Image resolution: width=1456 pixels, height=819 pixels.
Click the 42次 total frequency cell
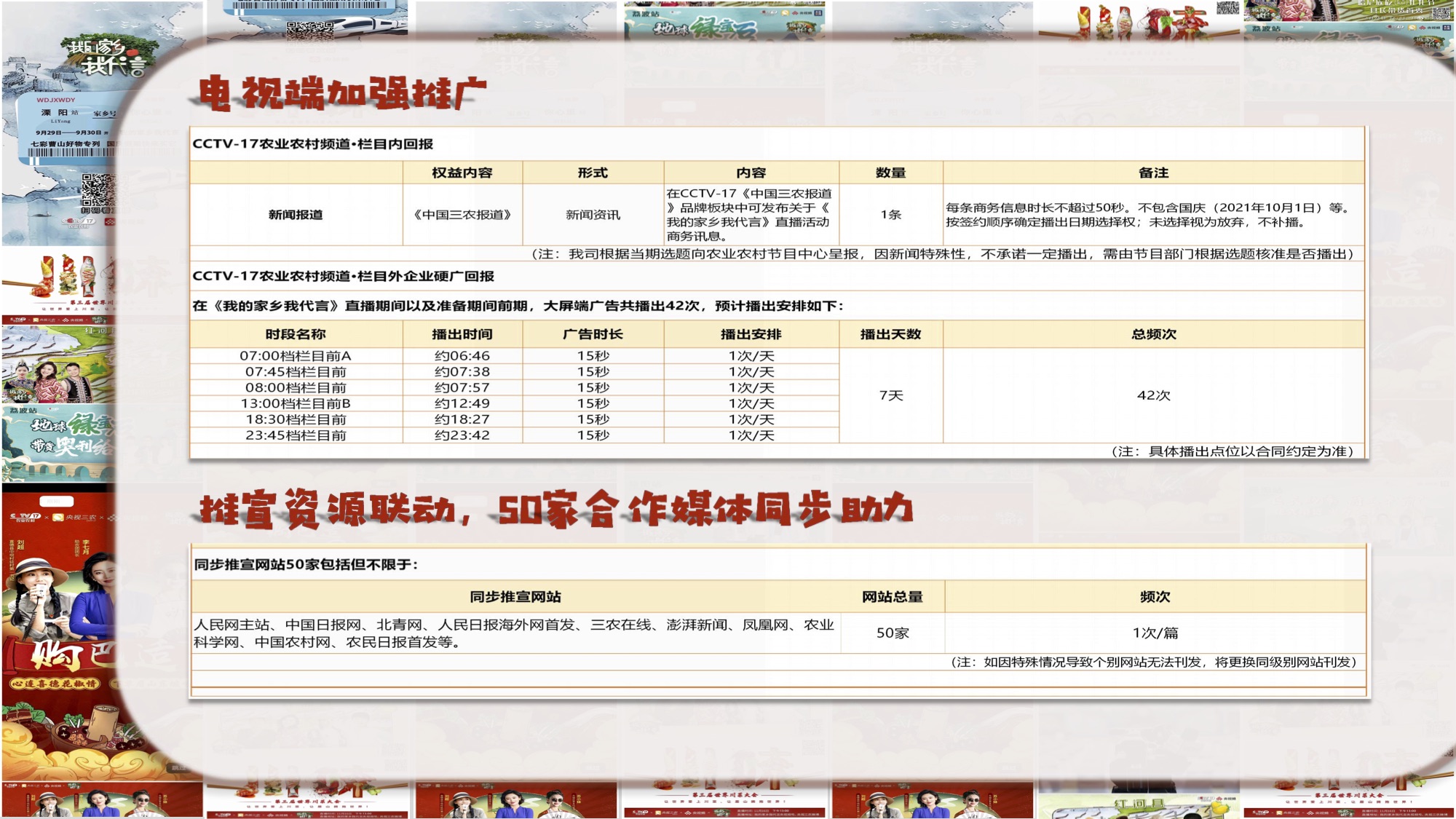[1153, 395]
